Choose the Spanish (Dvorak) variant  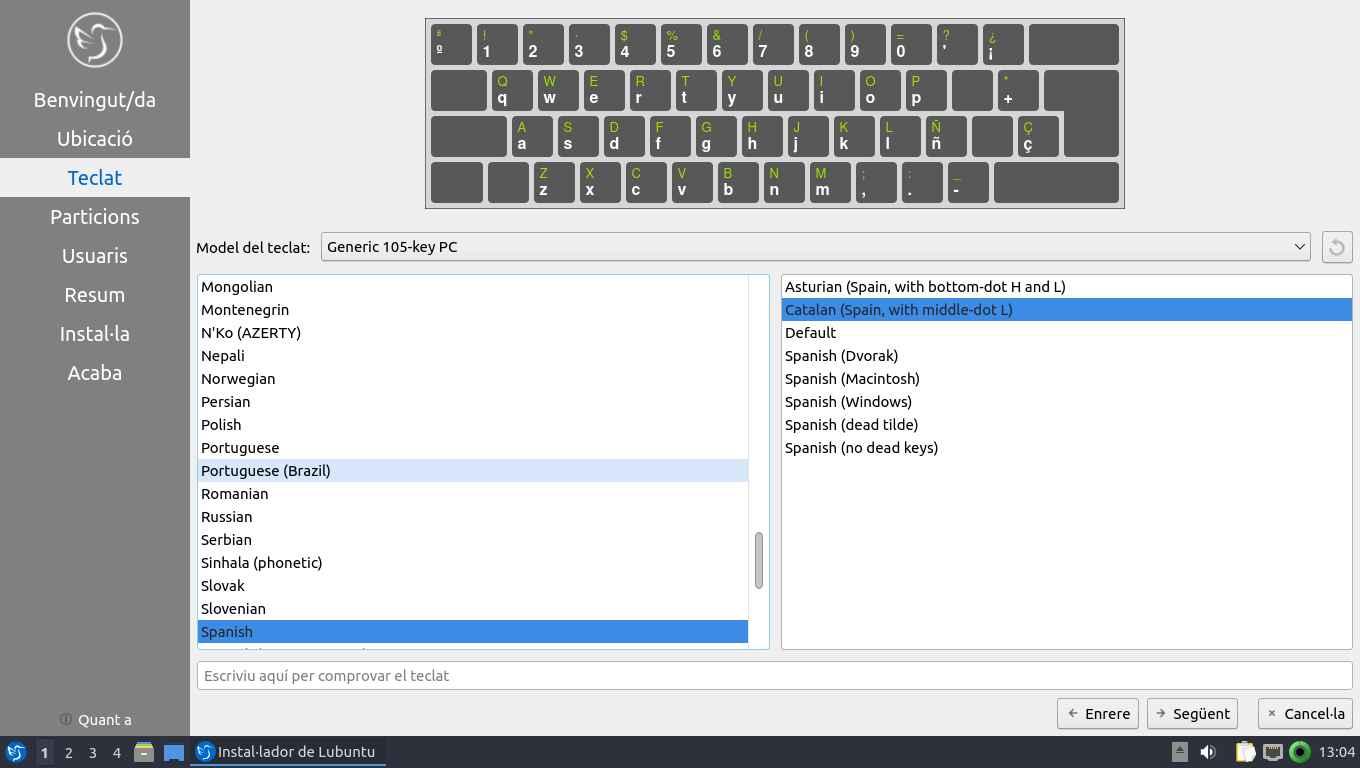(x=841, y=356)
